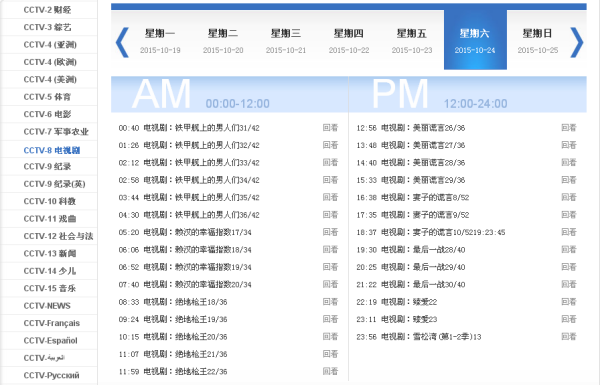Screen dimensions: 600x385
Task: Select the 星期一 2015-10-19 tab
Action: click(x=160, y=41)
